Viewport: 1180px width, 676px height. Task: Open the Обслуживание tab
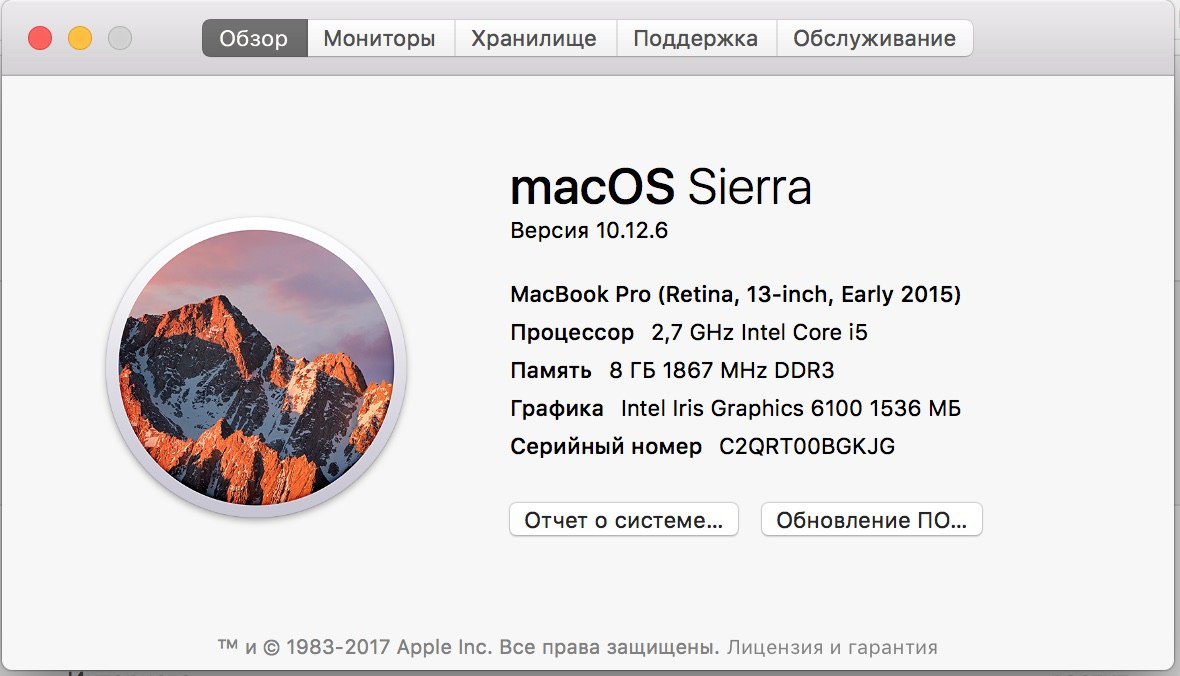874,38
